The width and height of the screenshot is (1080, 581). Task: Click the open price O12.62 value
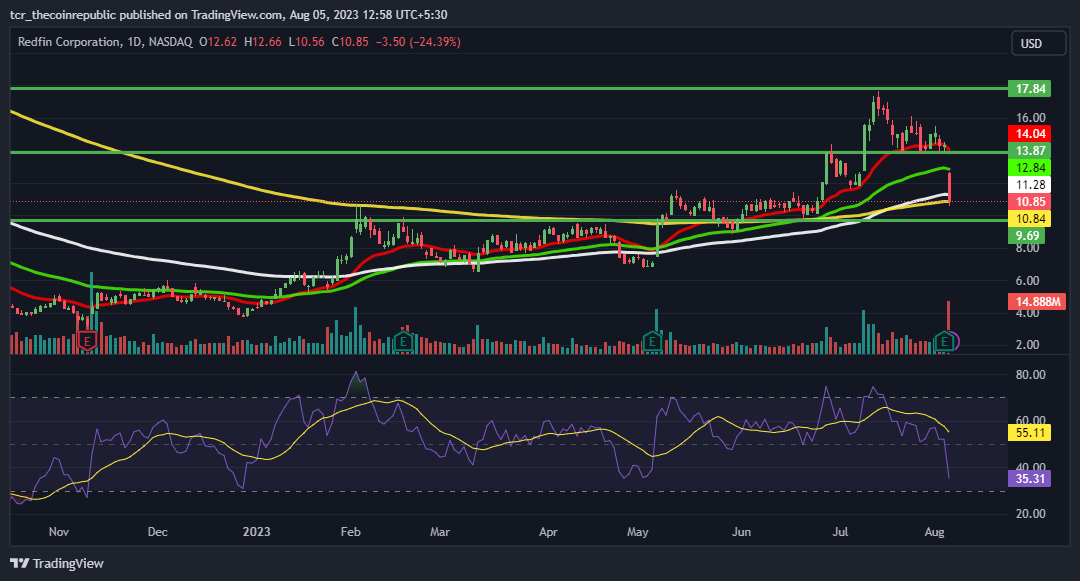(218, 42)
